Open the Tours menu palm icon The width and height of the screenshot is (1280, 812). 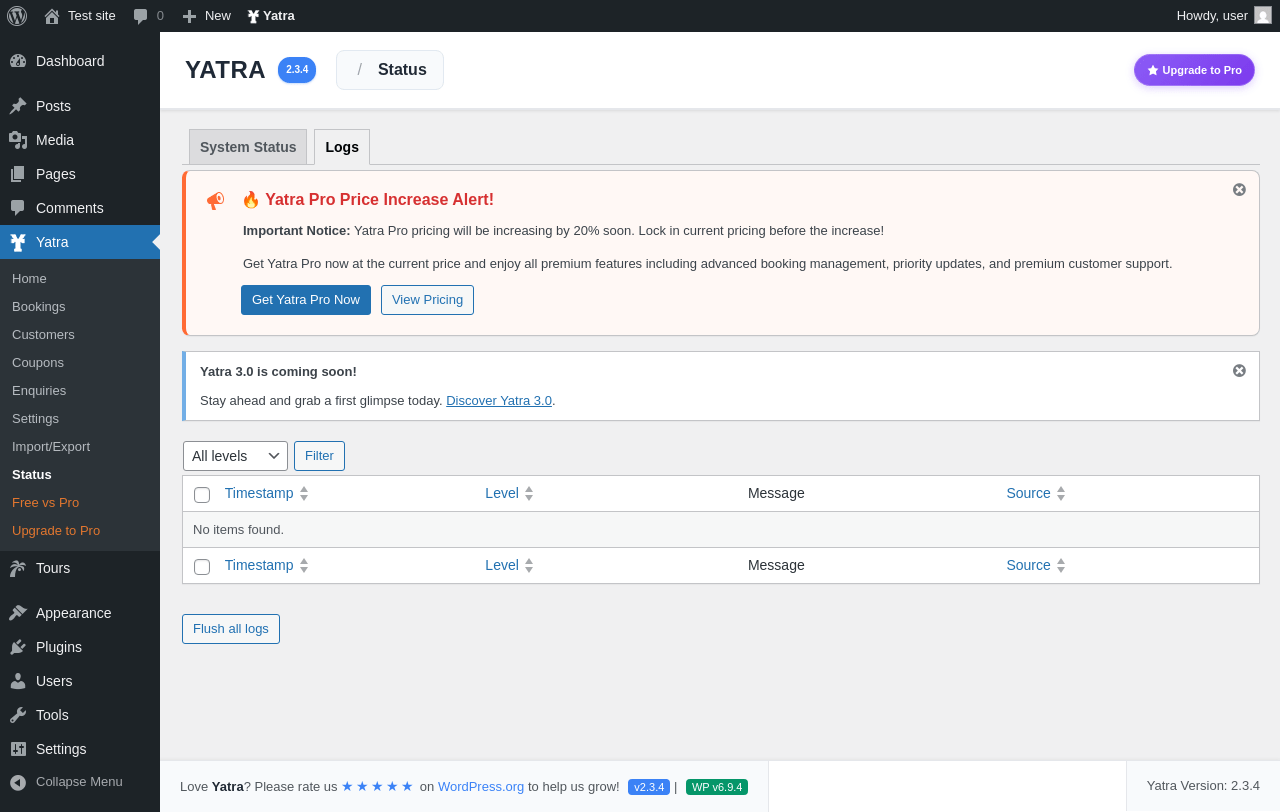tap(18, 568)
